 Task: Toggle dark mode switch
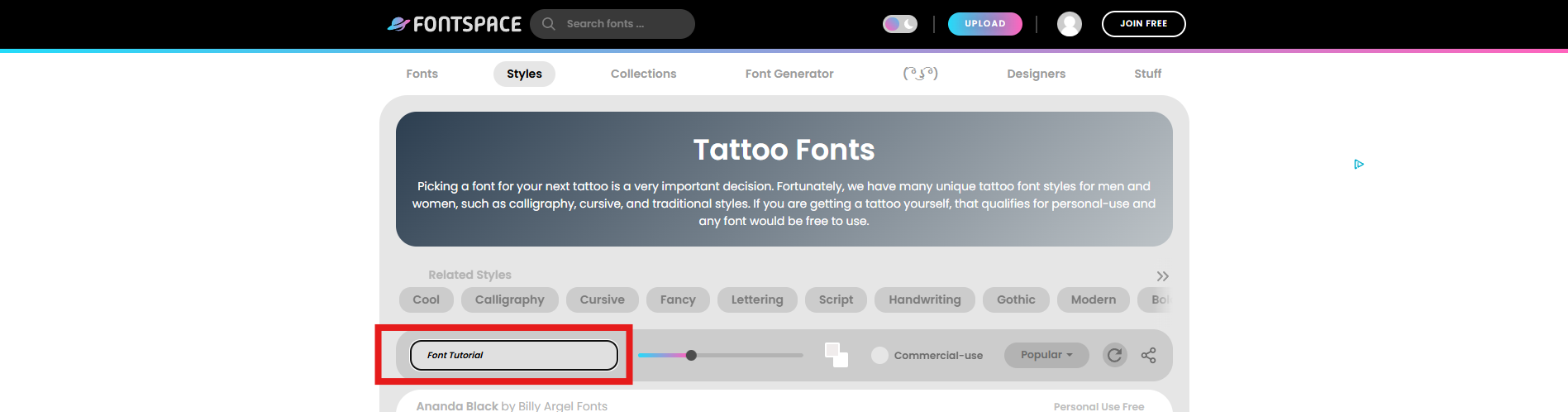pyautogui.click(x=900, y=24)
